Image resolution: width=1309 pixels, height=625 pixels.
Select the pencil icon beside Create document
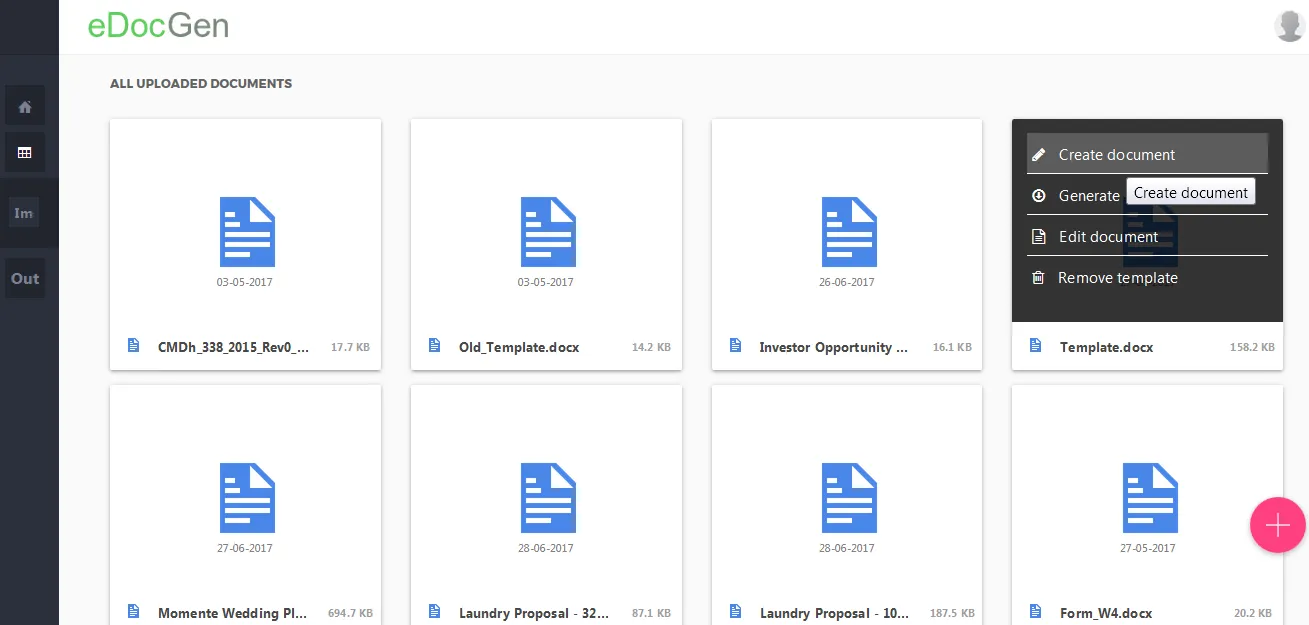tap(1039, 155)
